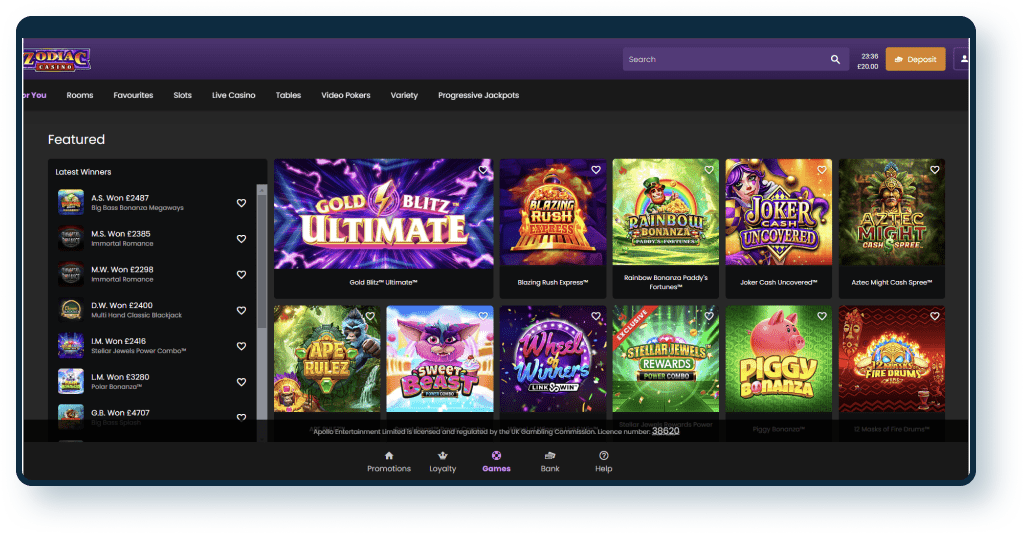Select the For You tab

point(35,95)
